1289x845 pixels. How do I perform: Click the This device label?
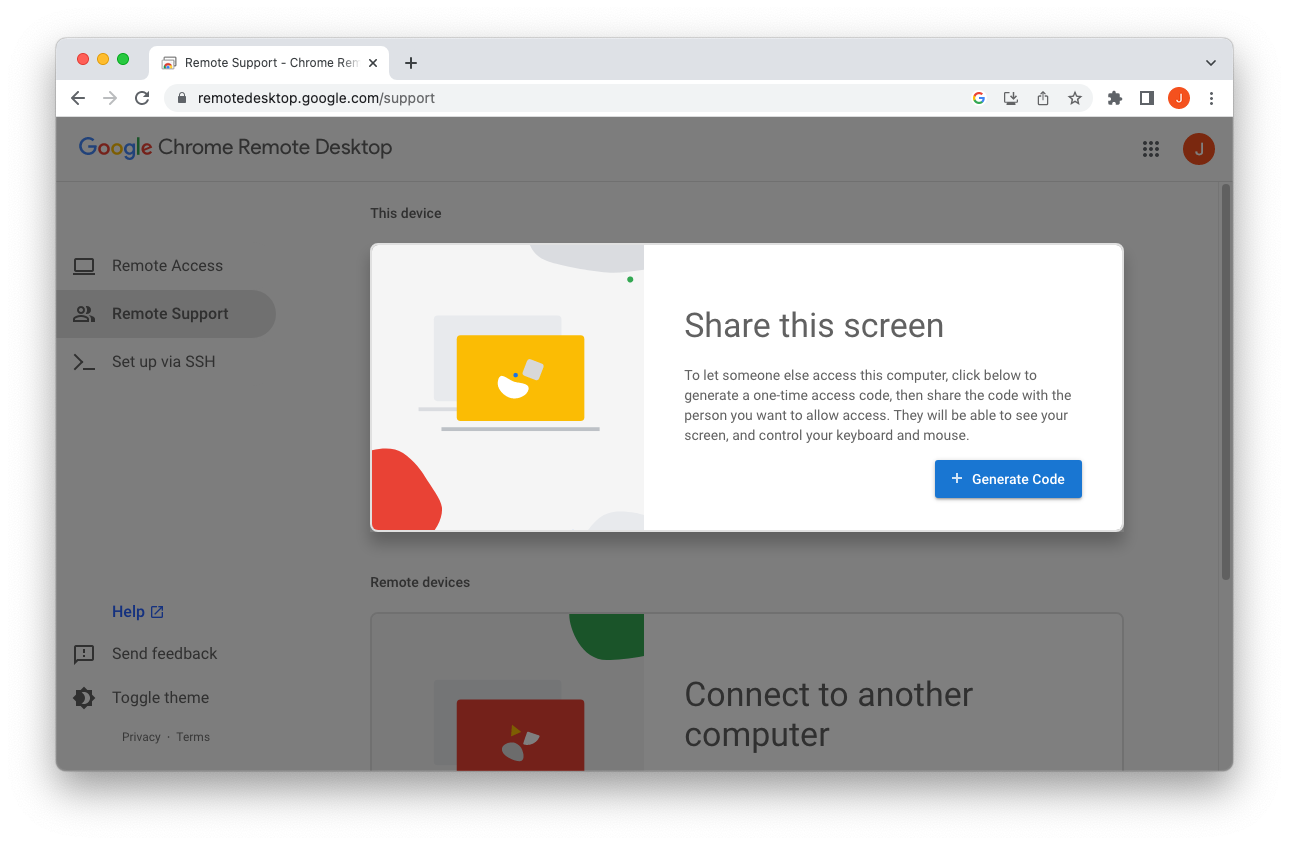405,213
